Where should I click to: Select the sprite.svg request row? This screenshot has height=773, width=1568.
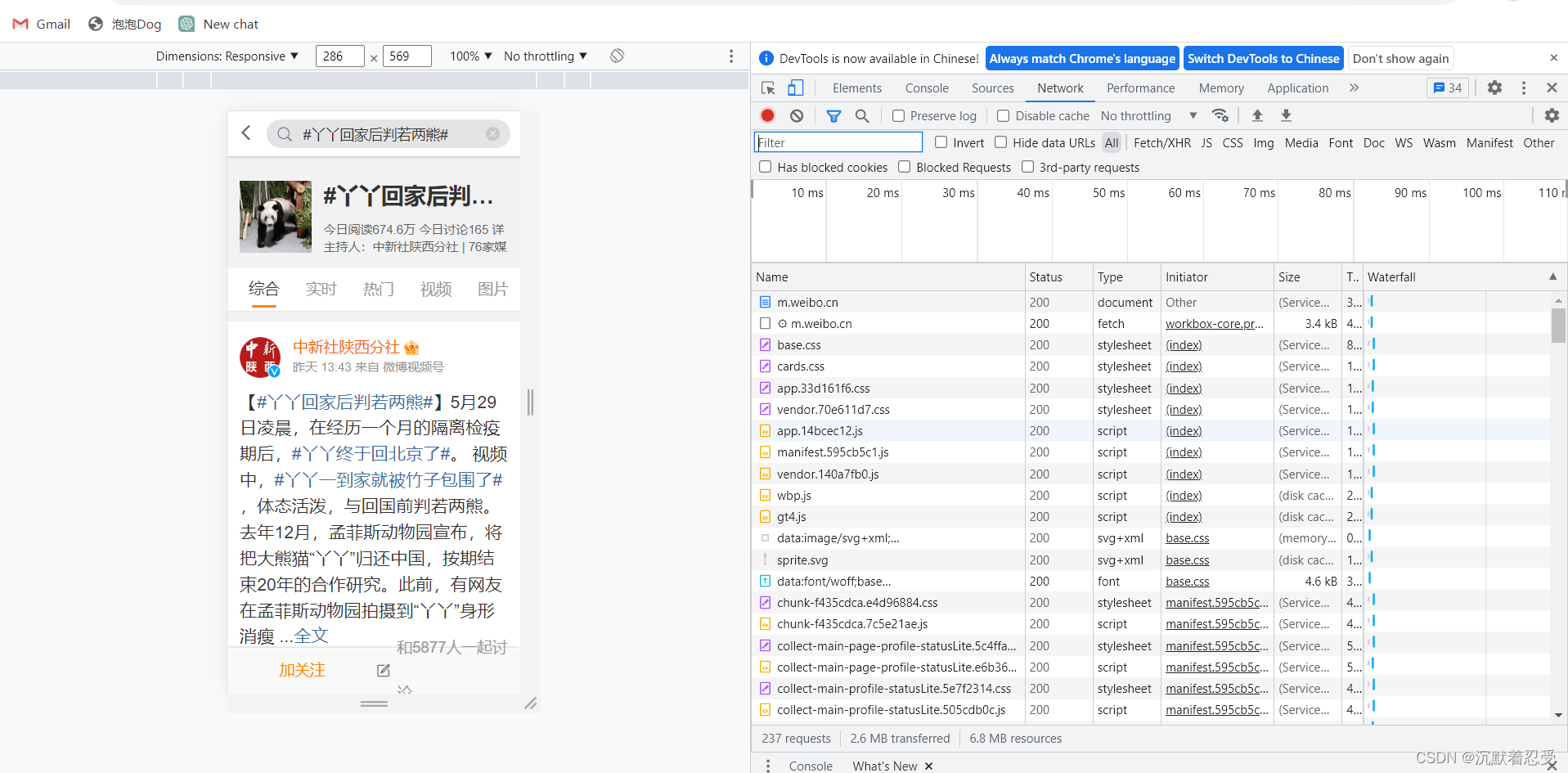[1150, 560]
